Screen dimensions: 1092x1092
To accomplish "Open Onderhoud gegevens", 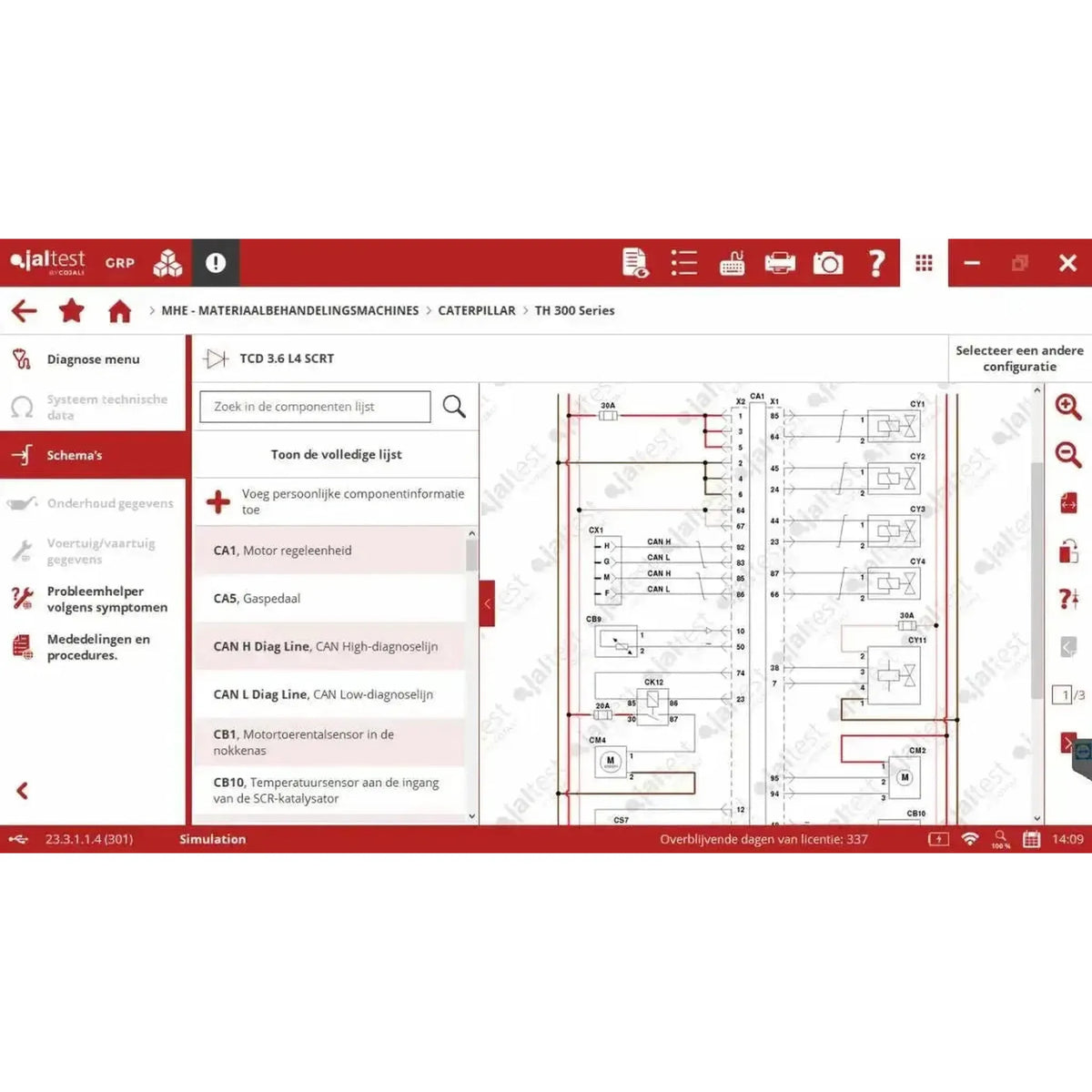I will pos(94,503).
